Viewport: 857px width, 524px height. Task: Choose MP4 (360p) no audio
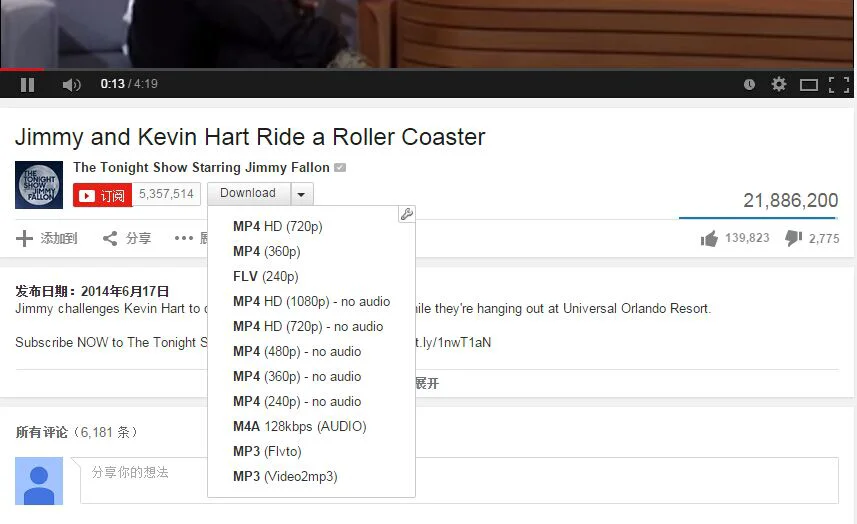coord(297,376)
